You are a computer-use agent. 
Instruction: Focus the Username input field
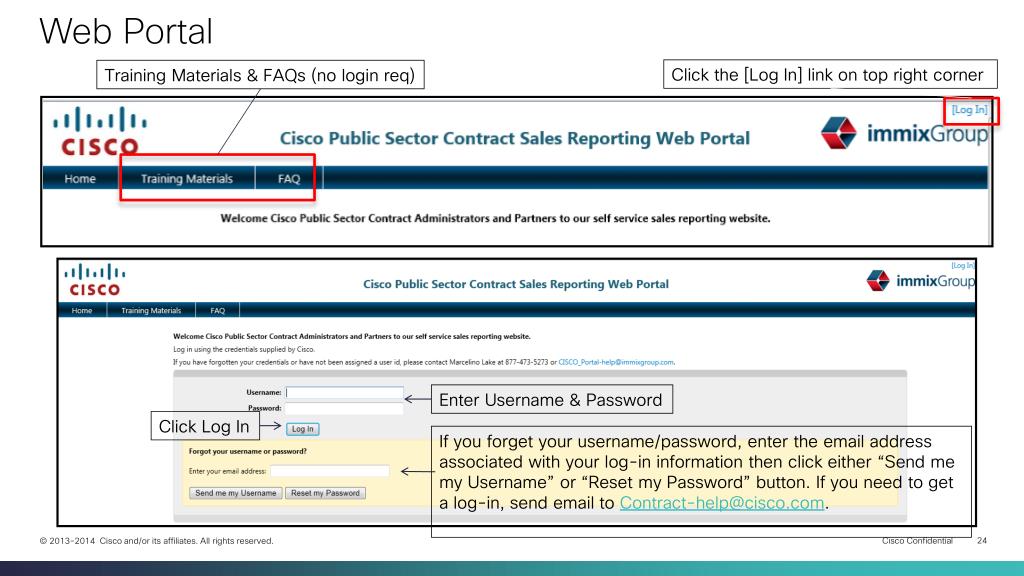pyautogui.click(x=344, y=392)
